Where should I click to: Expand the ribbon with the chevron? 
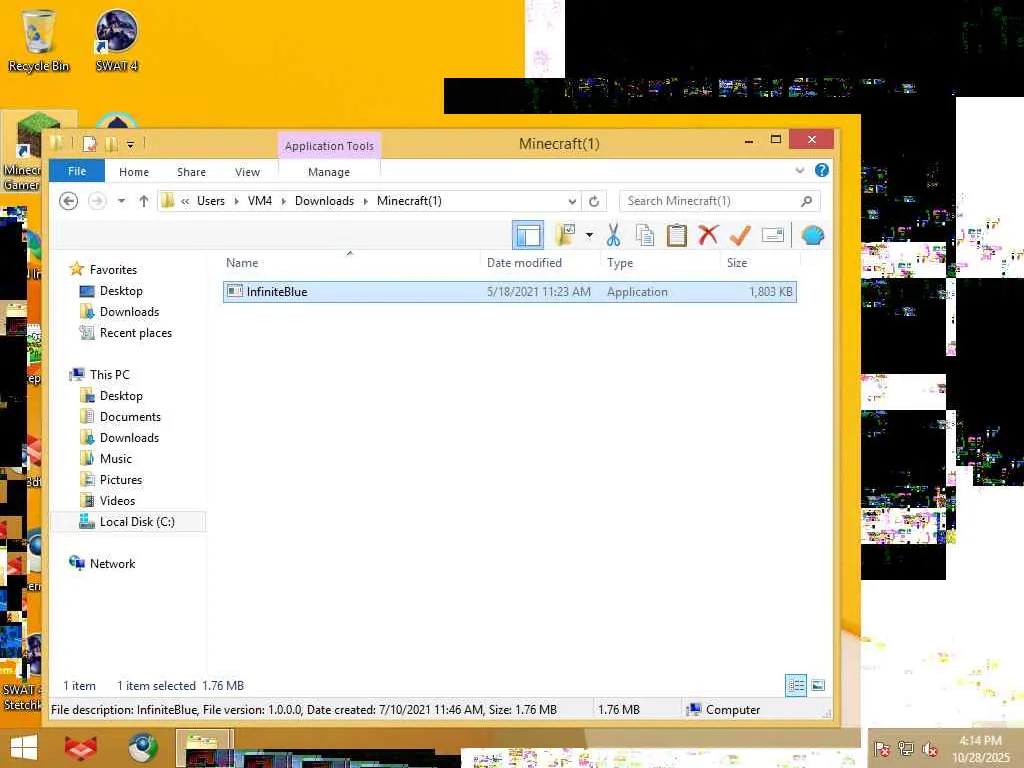tap(799, 170)
